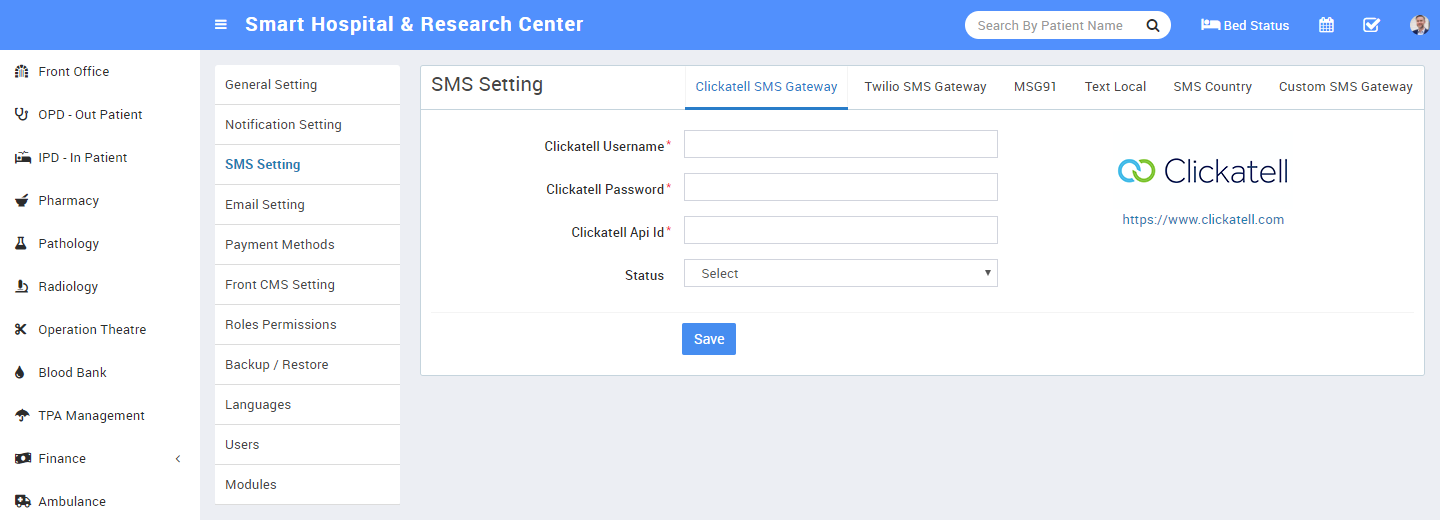This screenshot has height=520, width=1440.
Task: Switch to Twilio SMS Gateway tab
Action: point(925,87)
